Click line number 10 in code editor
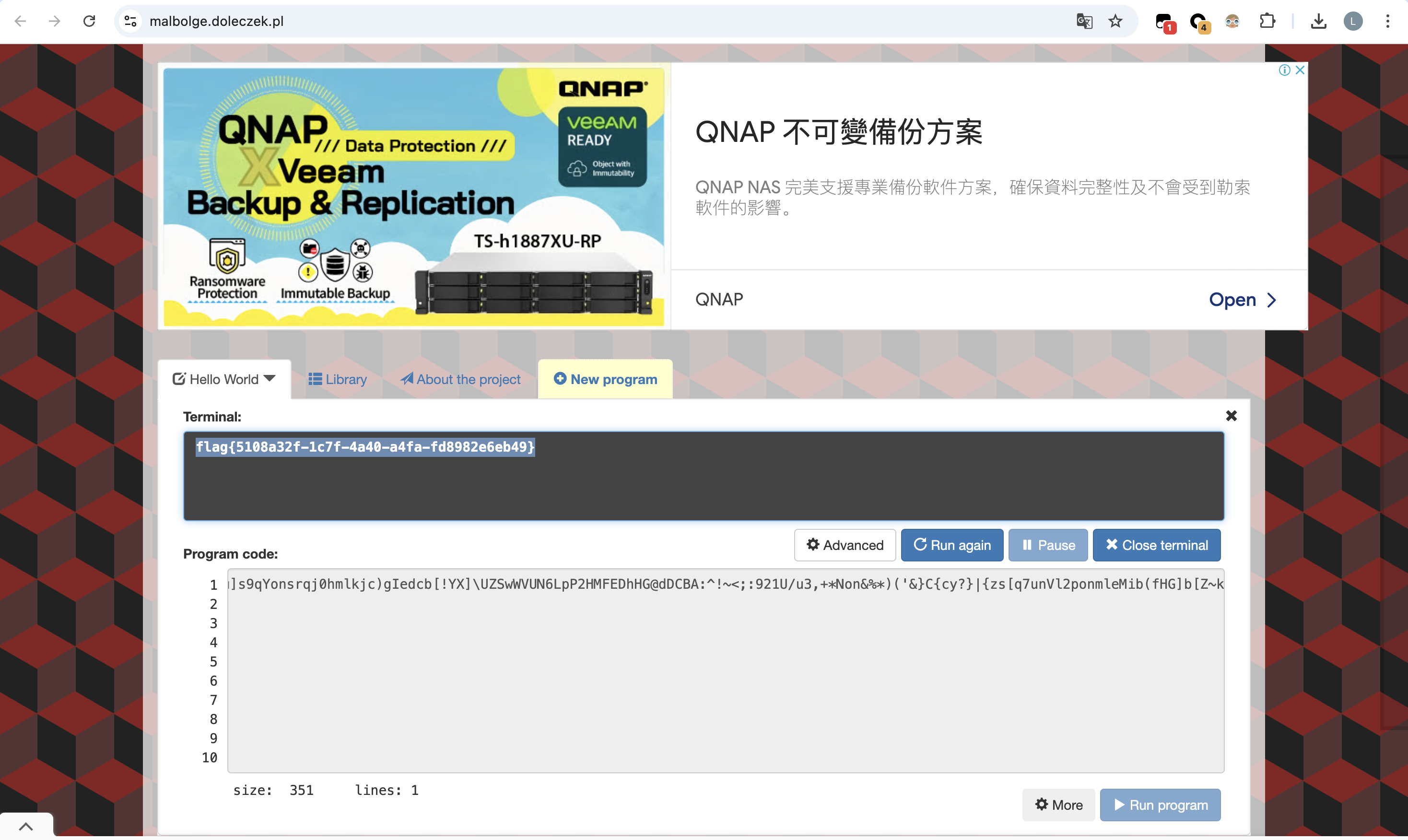The image size is (1408, 840). pyautogui.click(x=210, y=758)
